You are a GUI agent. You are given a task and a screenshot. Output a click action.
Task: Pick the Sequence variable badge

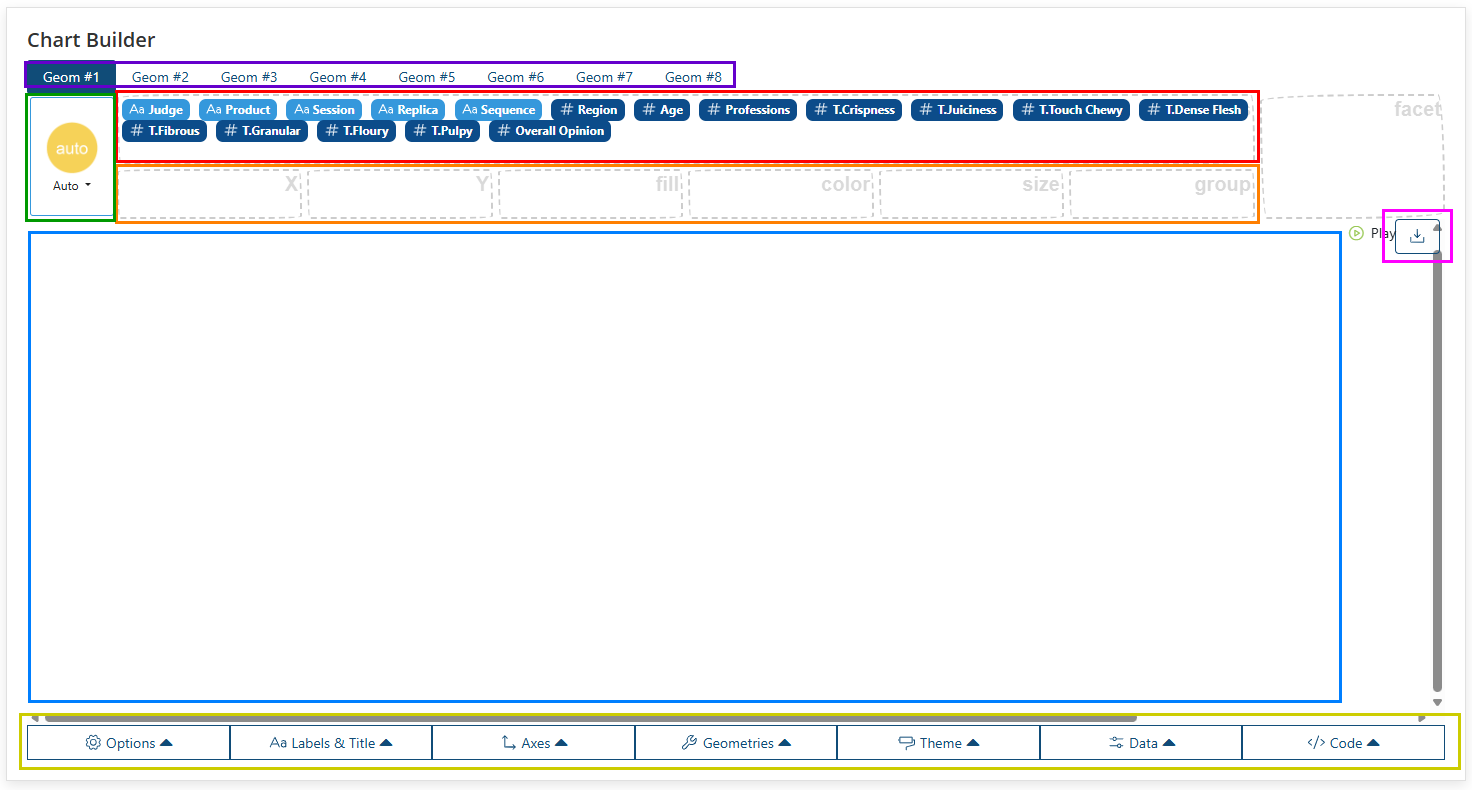pyautogui.click(x=498, y=110)
